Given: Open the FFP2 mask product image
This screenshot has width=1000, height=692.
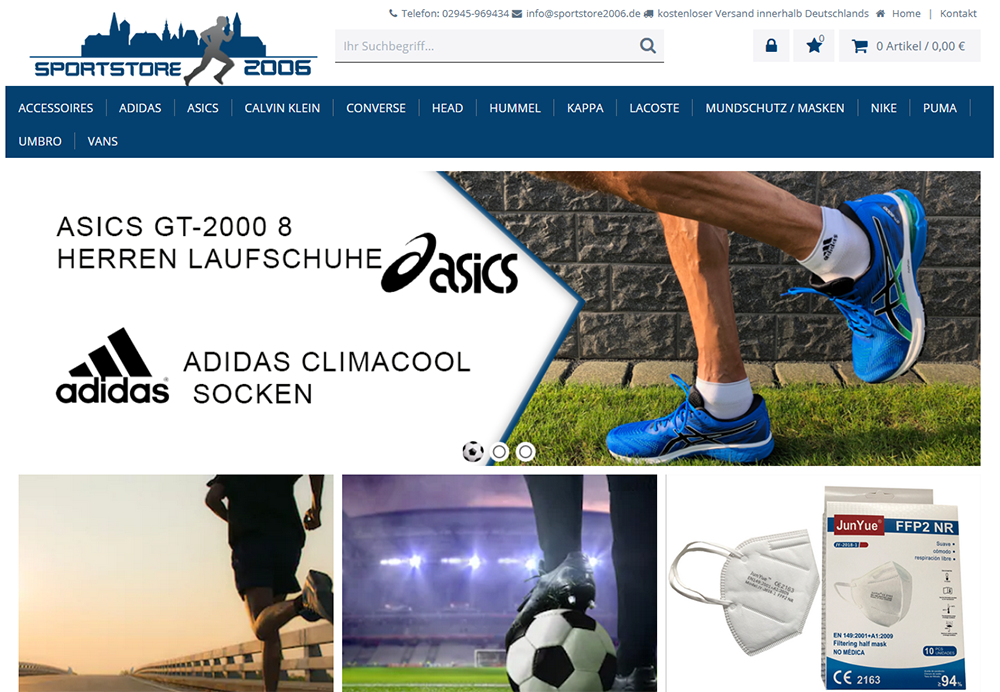Looking at the screenshot, I should [x=823, y=583].
